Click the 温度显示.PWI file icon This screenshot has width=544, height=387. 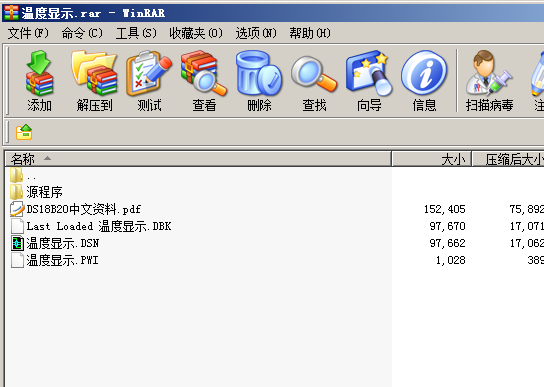coord(17,260)
